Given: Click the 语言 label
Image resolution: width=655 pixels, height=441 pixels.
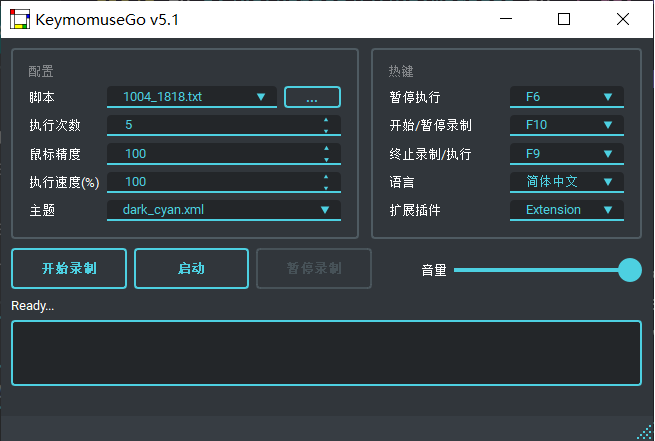Looking at the screenshot, I should tap(402, 182).
